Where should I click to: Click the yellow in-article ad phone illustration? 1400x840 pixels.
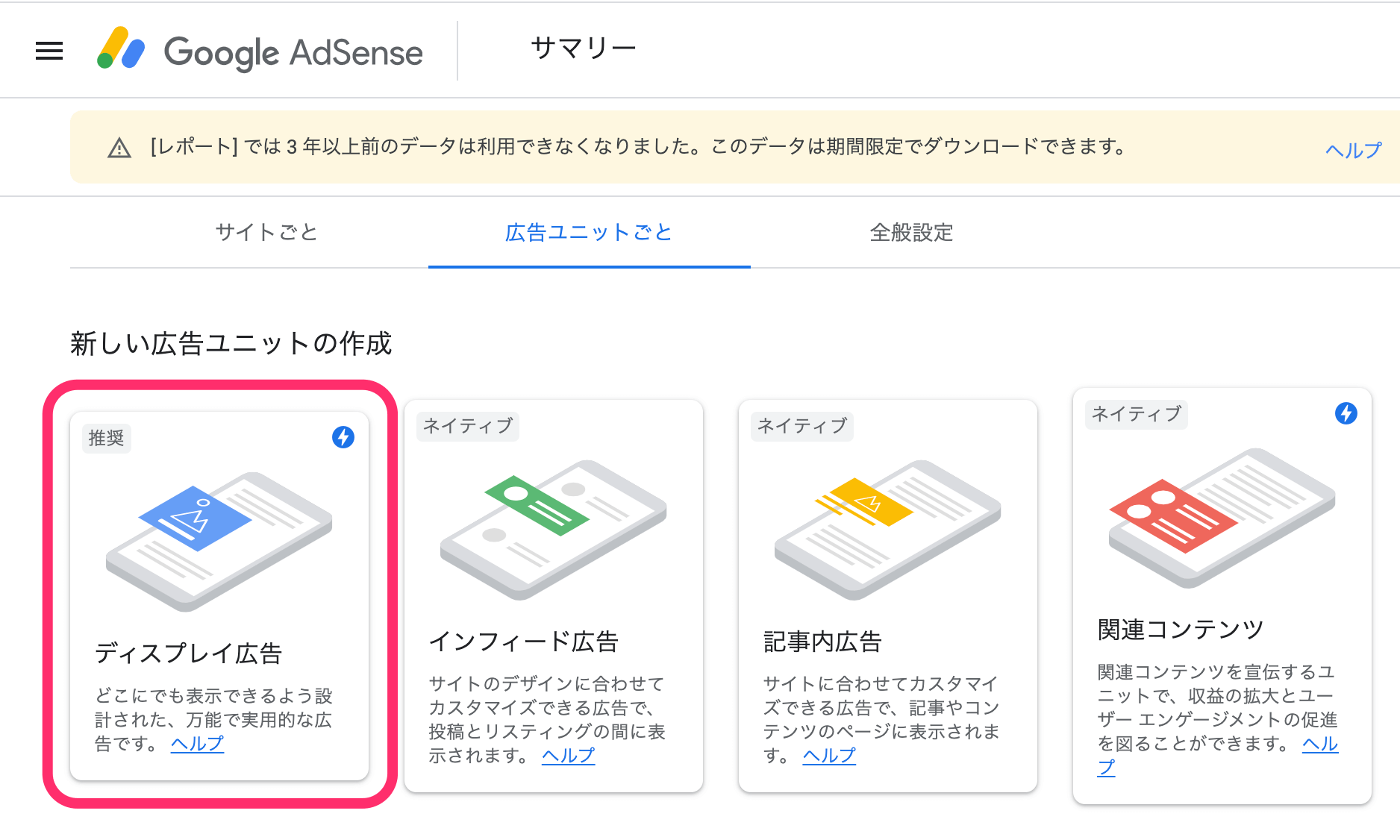[887, 529]
